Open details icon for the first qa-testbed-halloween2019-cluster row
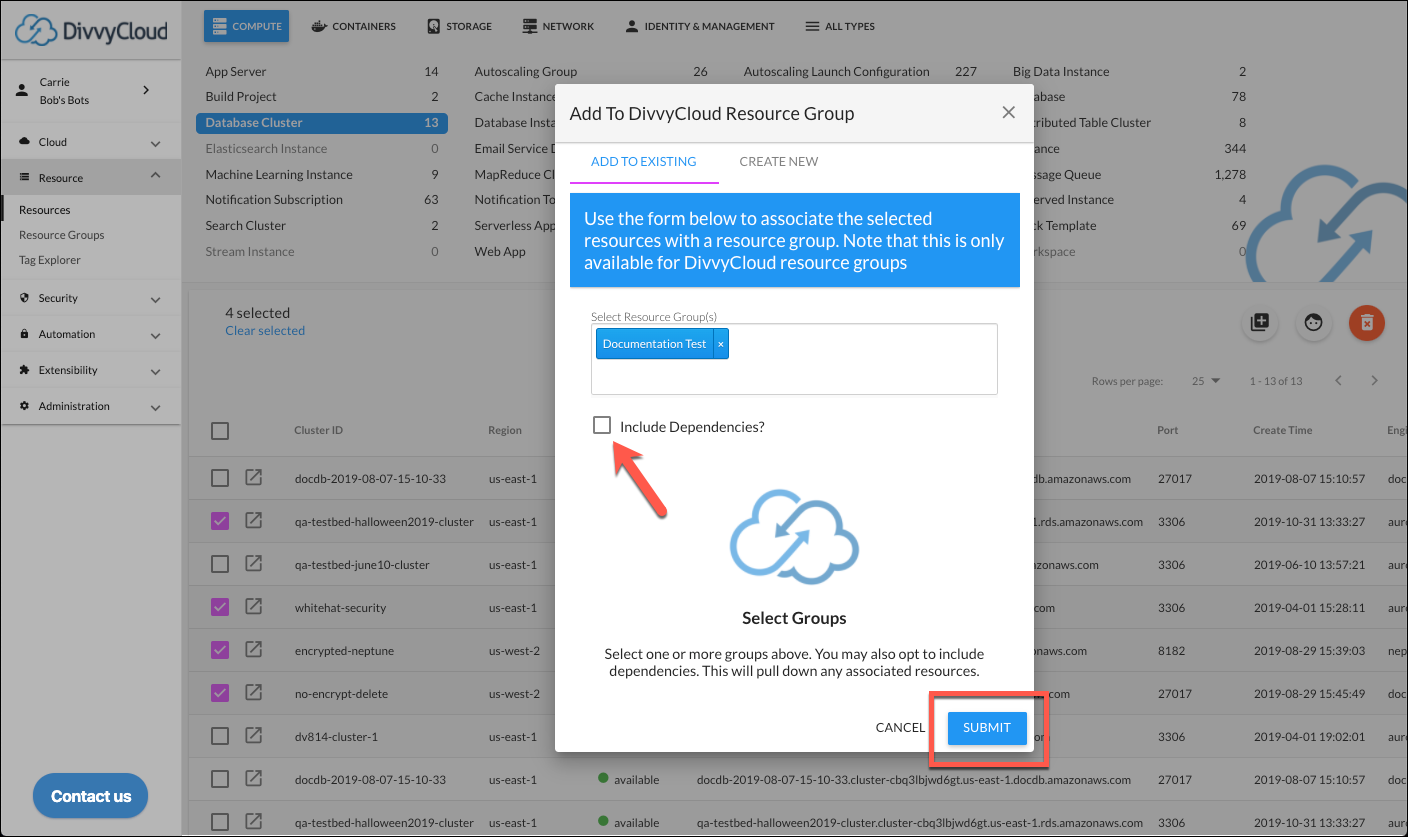The width and height of the screenshot is (1408, 837). (x=254, y=521)
